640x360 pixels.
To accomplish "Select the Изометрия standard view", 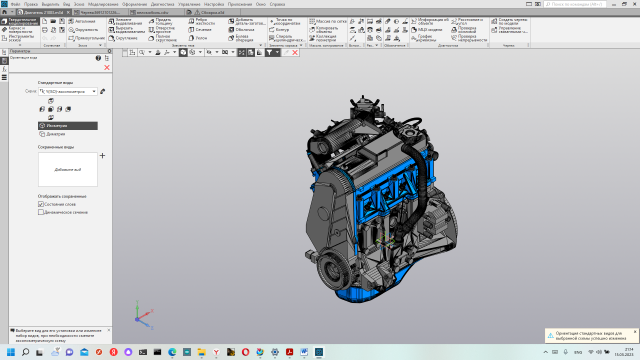I will tap(68, 126).
